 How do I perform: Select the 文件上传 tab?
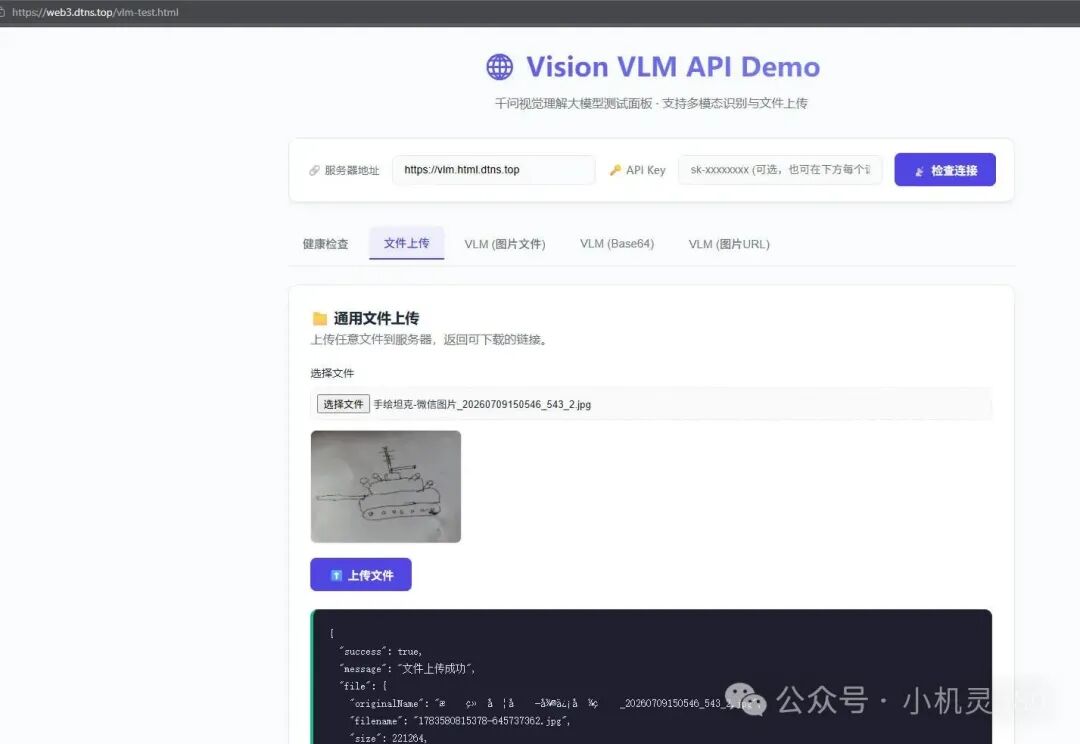[406, 243]
